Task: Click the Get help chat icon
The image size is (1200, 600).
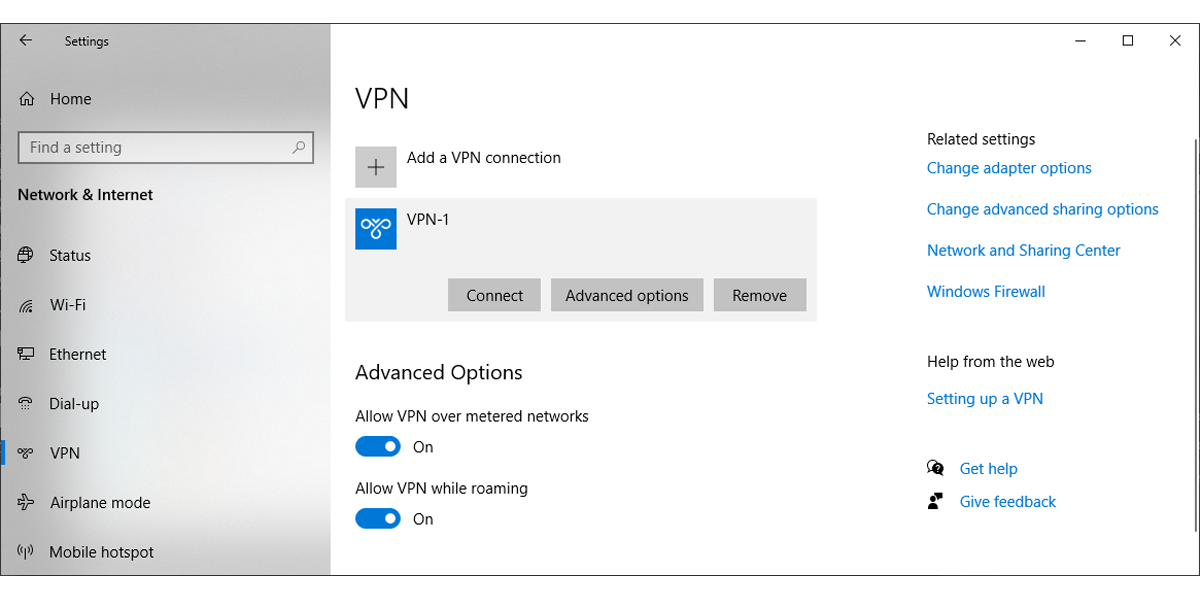Action: tap(936, 468)
